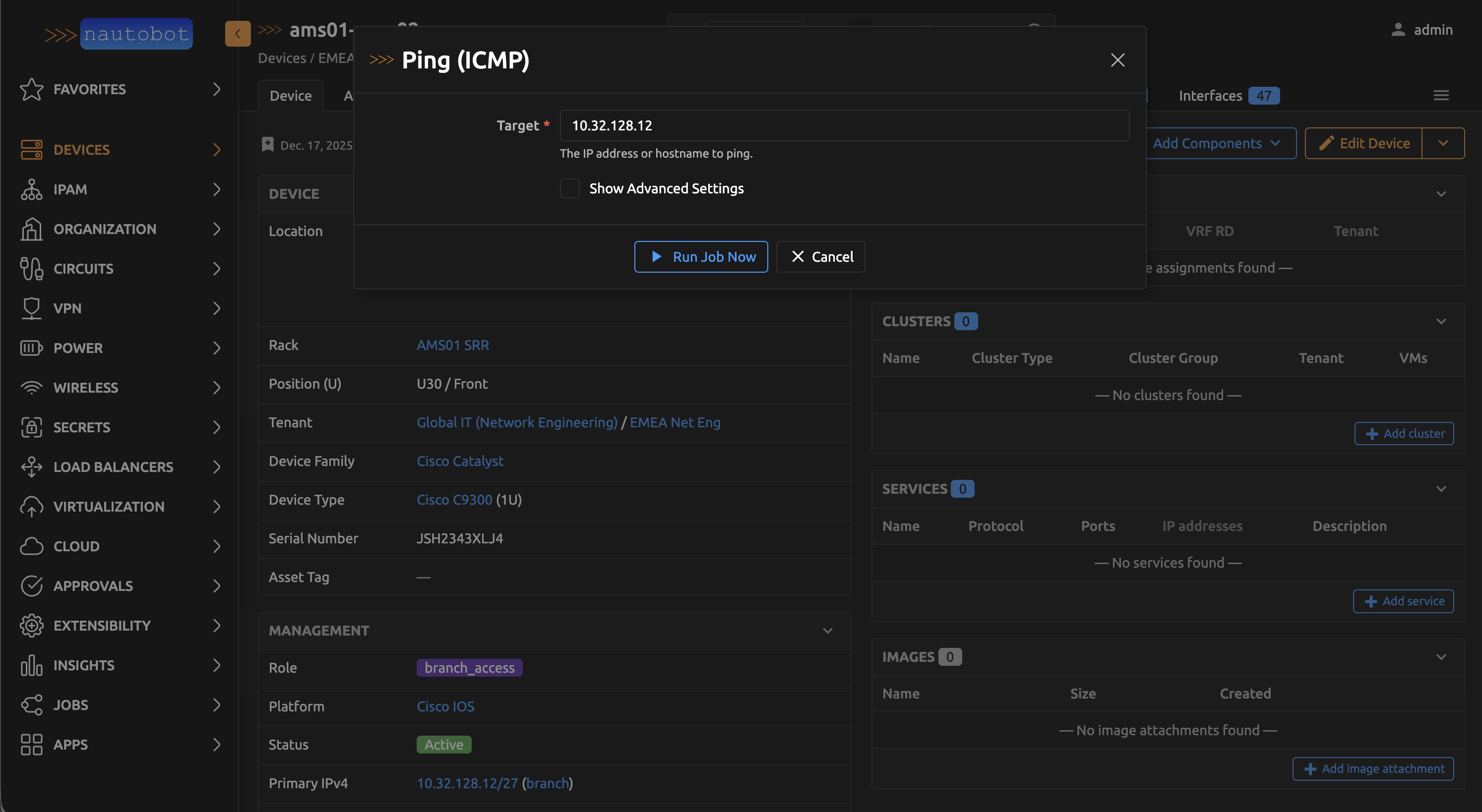Expand the Devices menu chevron
The width and height of the screenshot is (1482, 812).
[217, 150]
